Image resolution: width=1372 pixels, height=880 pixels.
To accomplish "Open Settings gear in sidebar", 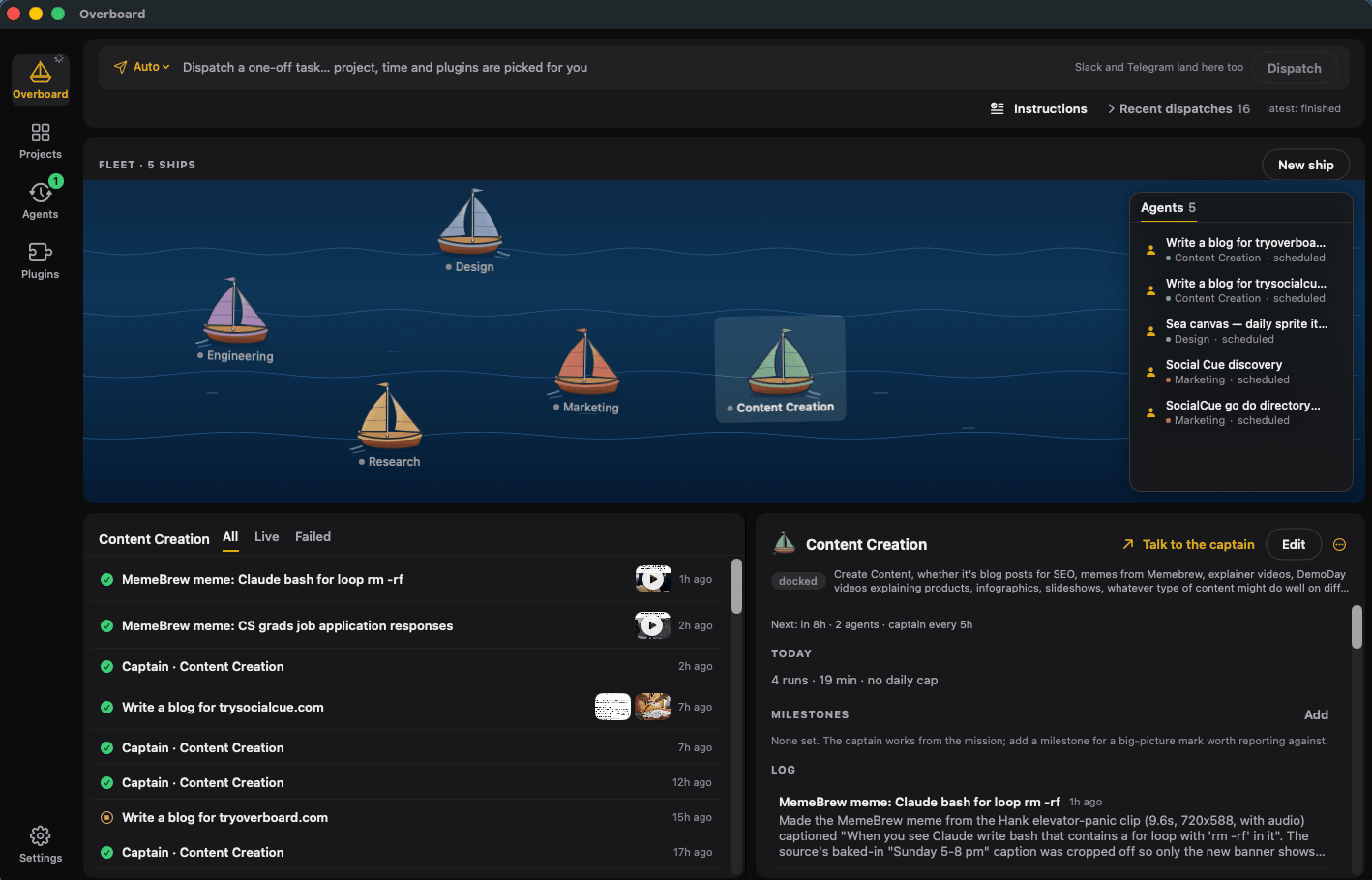I will click(41, 843).
